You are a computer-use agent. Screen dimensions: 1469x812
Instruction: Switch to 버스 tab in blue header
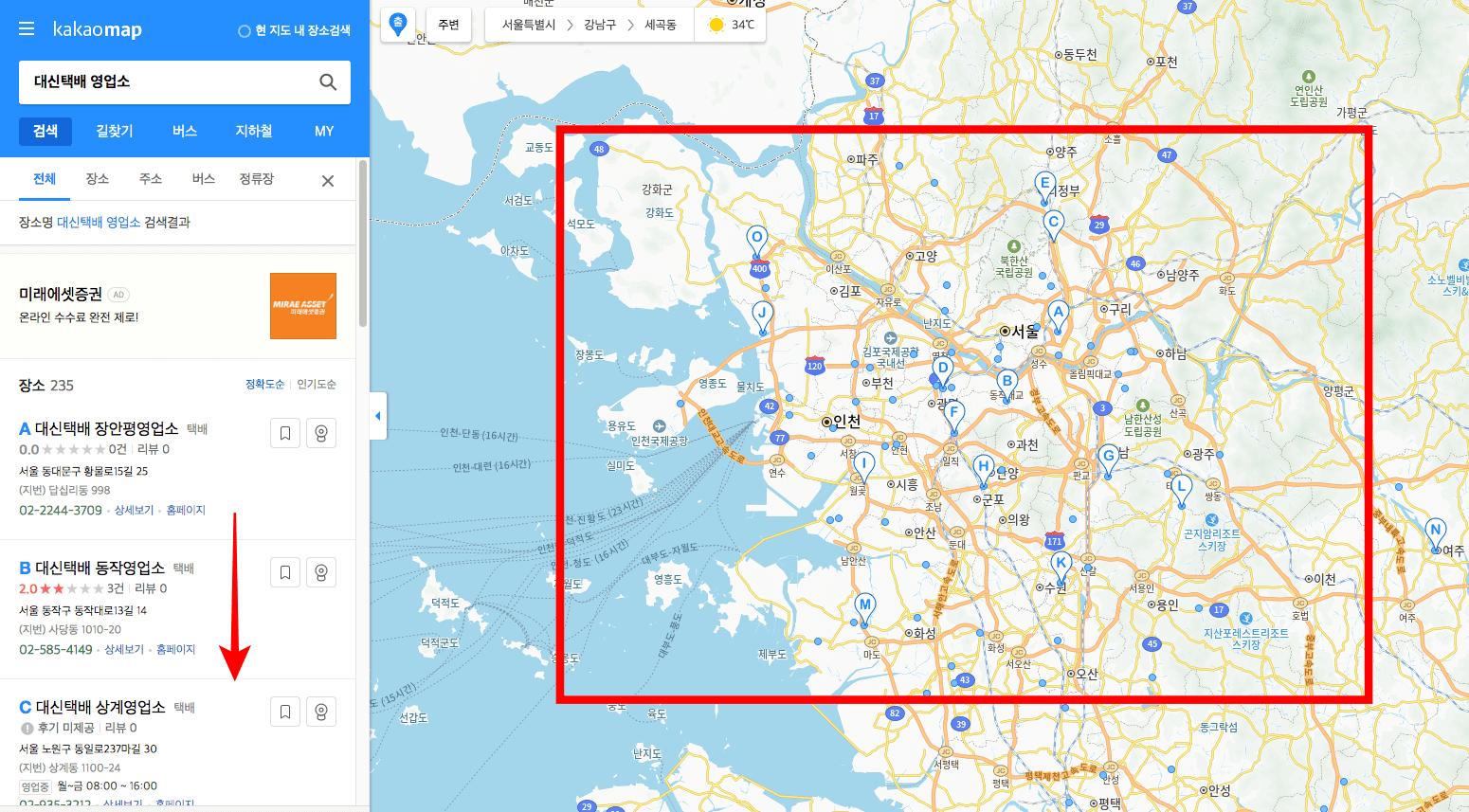coord(185,131)
